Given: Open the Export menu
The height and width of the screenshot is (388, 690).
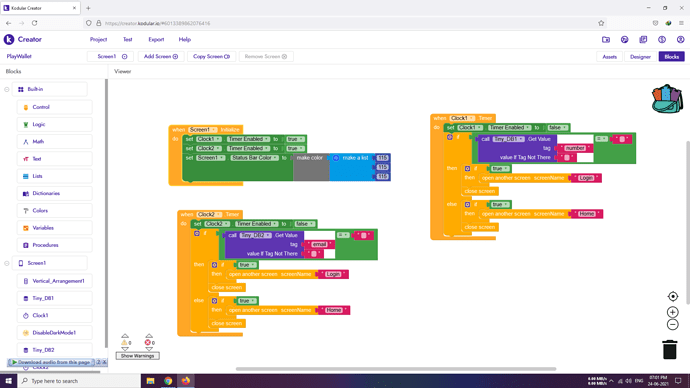Looking at the screenshot, I should click(156, 40).
